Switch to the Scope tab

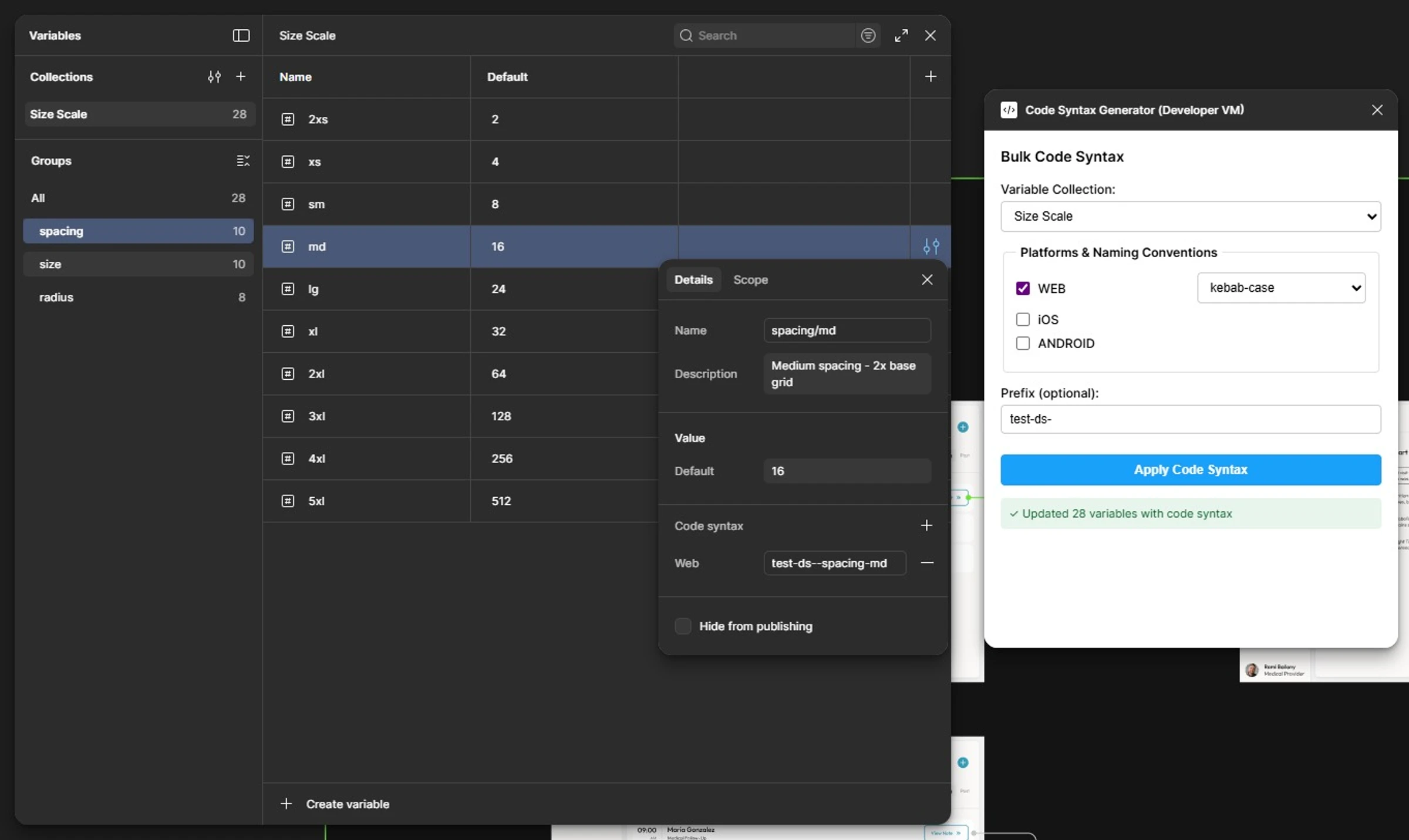click(x=750, y=280)
